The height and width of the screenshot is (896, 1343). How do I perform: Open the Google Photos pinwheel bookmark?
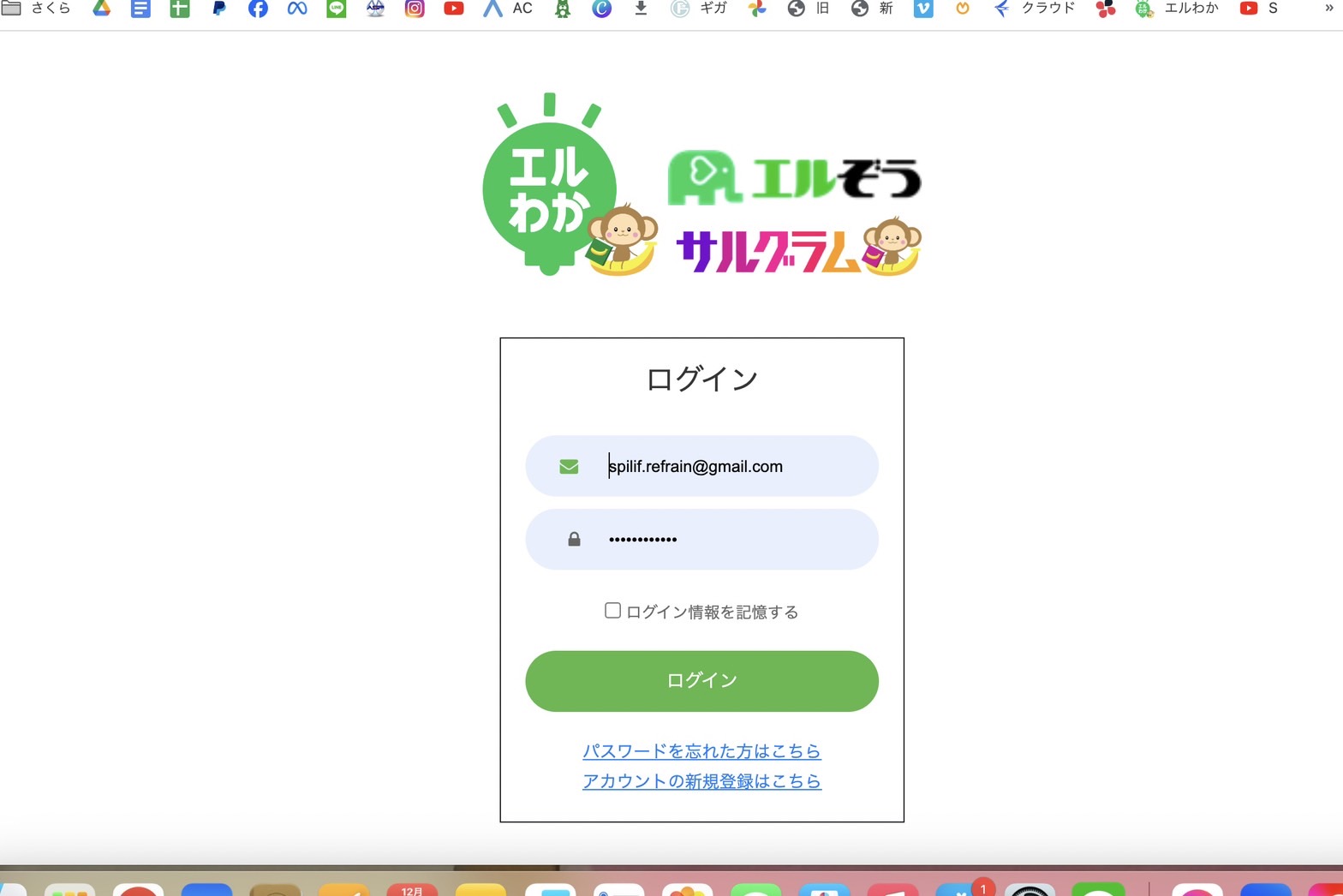757,9
